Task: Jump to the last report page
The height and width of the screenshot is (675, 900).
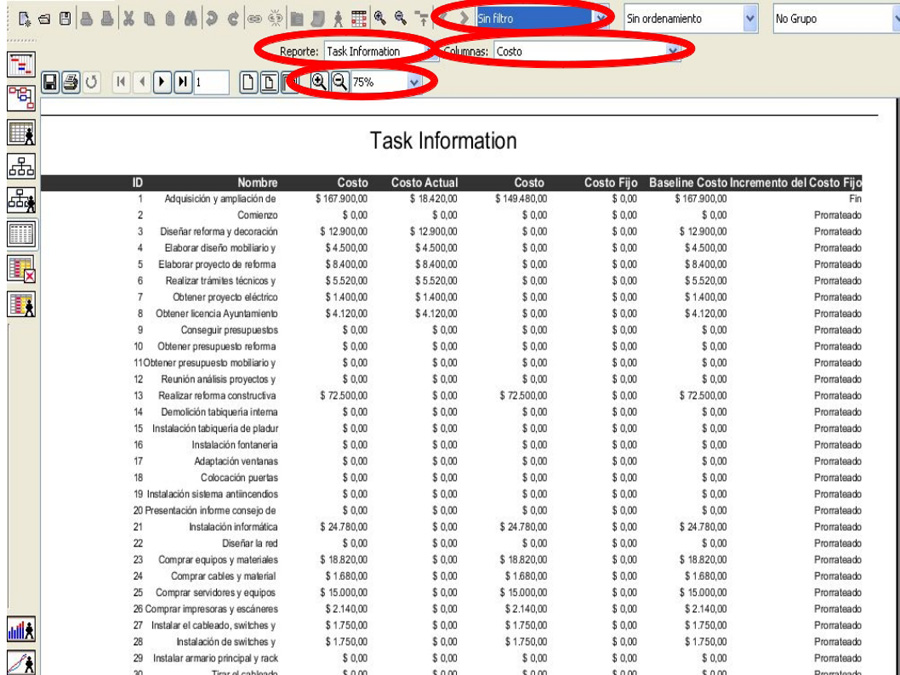Action: 182,82
